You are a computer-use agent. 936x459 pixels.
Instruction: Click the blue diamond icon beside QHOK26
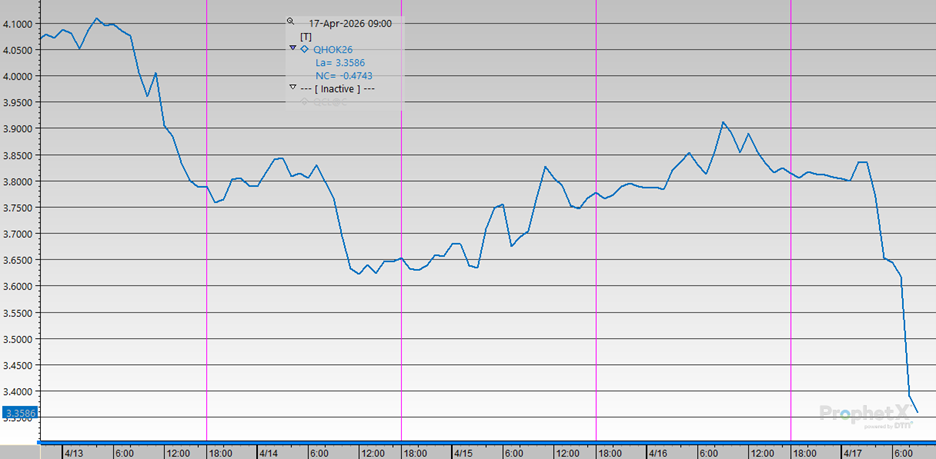(304, 48)
